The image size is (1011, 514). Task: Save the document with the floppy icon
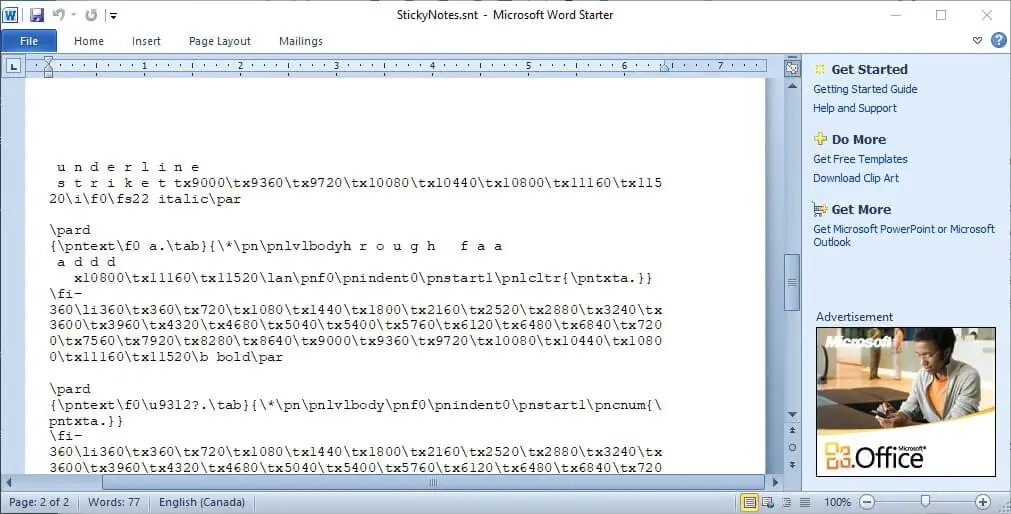(37, 14)
